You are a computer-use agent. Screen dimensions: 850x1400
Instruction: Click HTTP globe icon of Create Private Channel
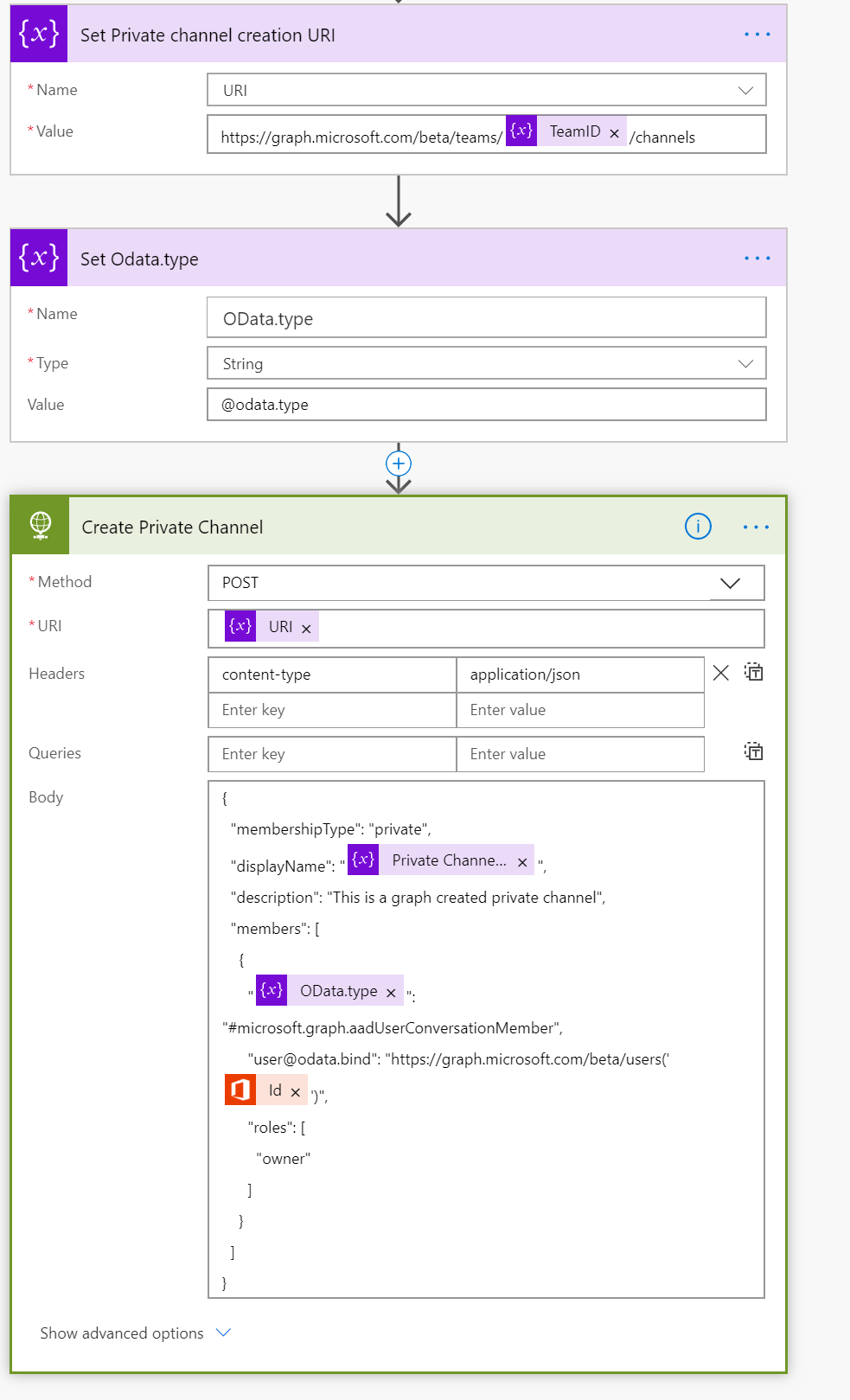pyautogui.click(x=40, y=526)
